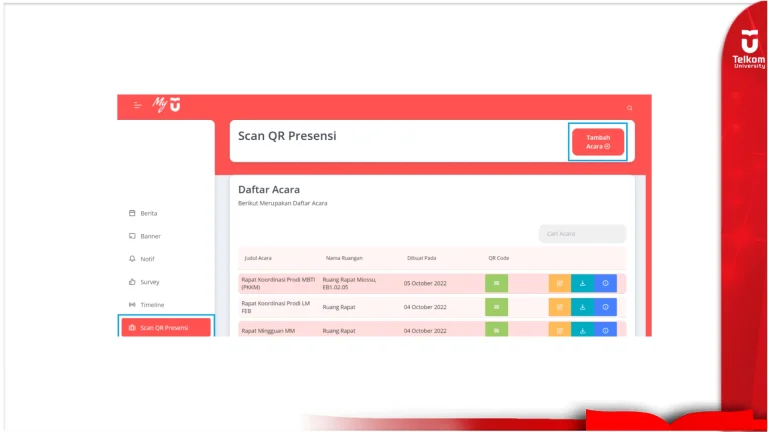Select Scan QR Presensi sidebar item
The width and height of the screenshot is (768, 432).
click(x=166, y=327)
